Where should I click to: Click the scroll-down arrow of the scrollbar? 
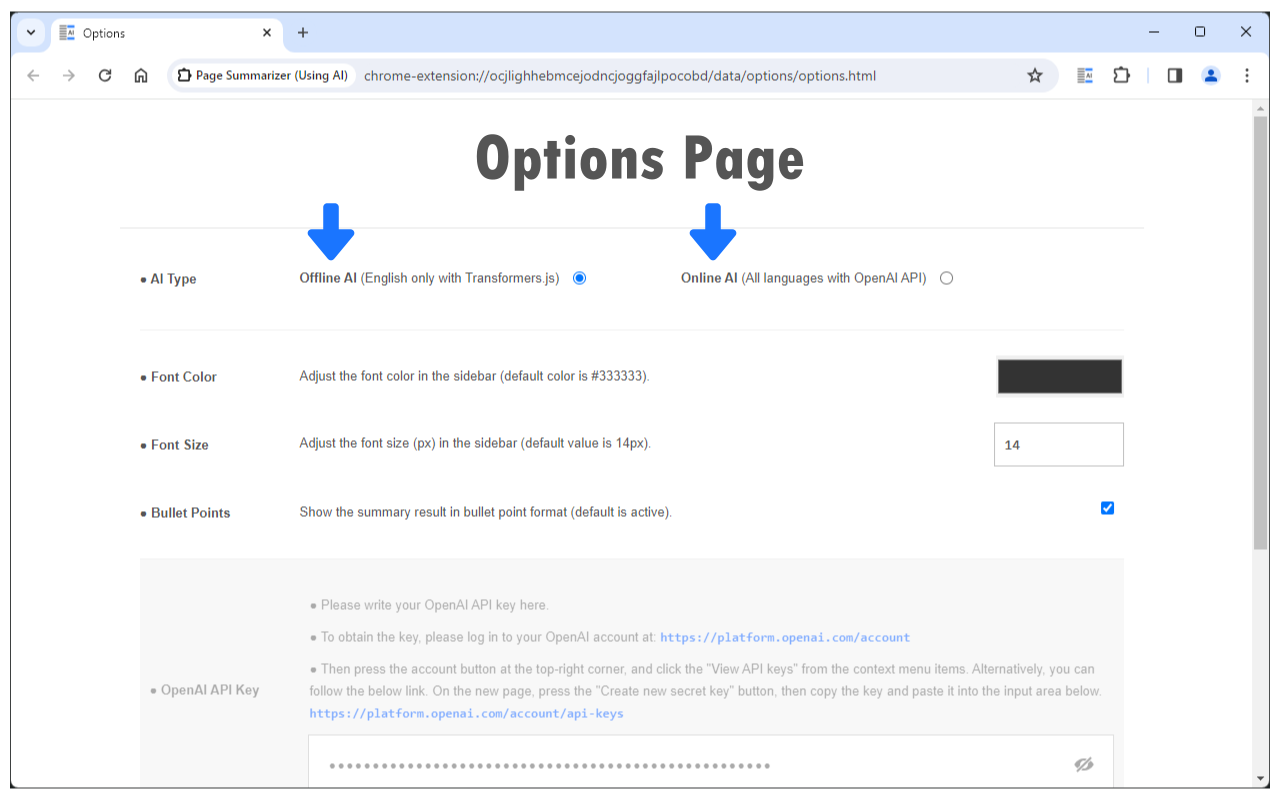pos(1260,778)
